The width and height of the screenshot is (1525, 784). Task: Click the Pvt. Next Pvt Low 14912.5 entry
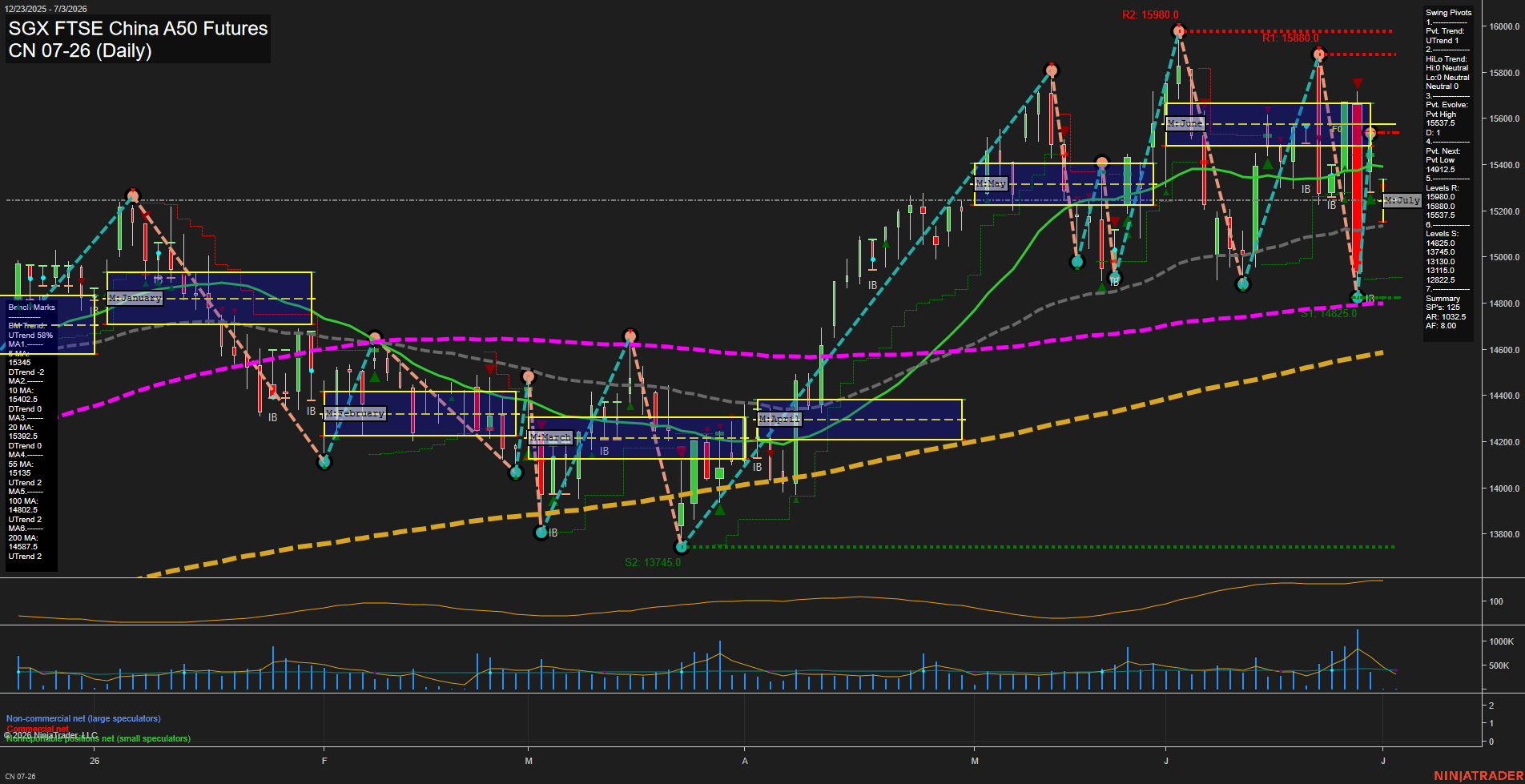[x=1443, y=160]
